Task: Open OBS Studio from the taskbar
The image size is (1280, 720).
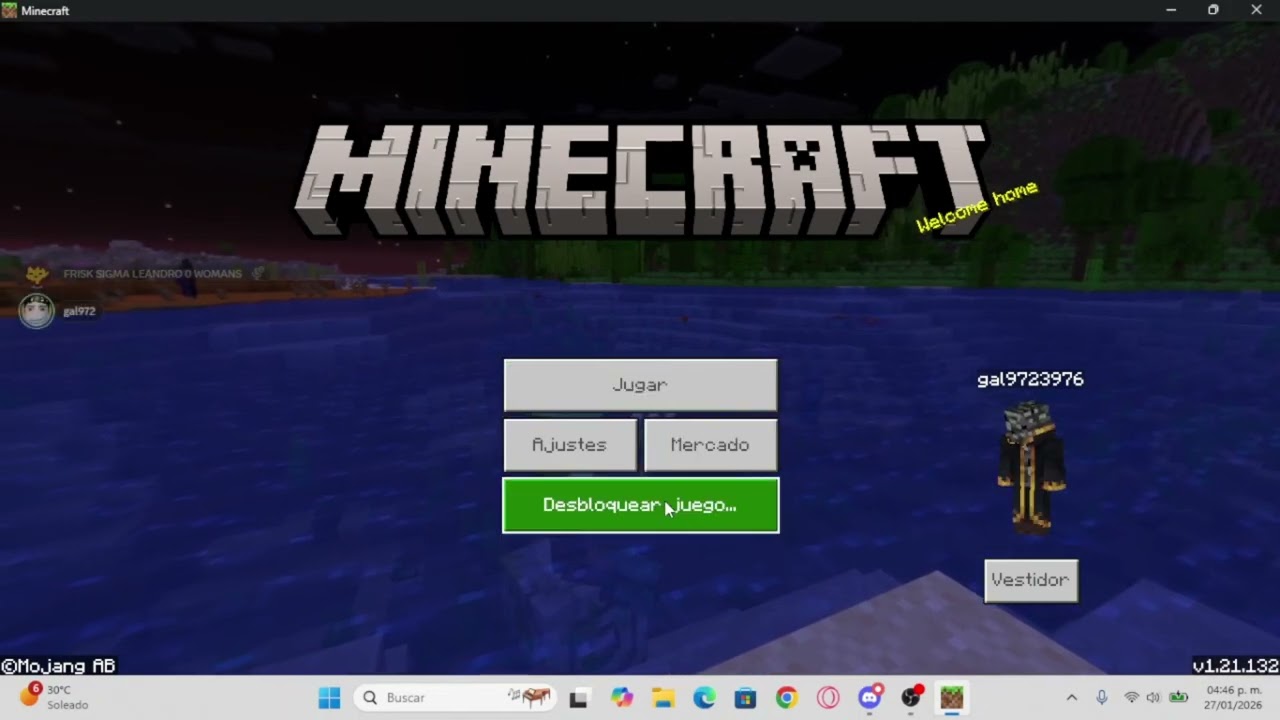Action: click(x=911, y=698)
